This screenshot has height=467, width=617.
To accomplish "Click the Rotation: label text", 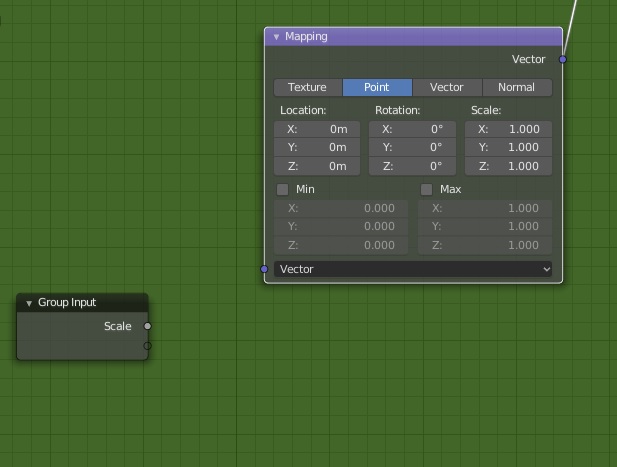I will coord(397,111).
